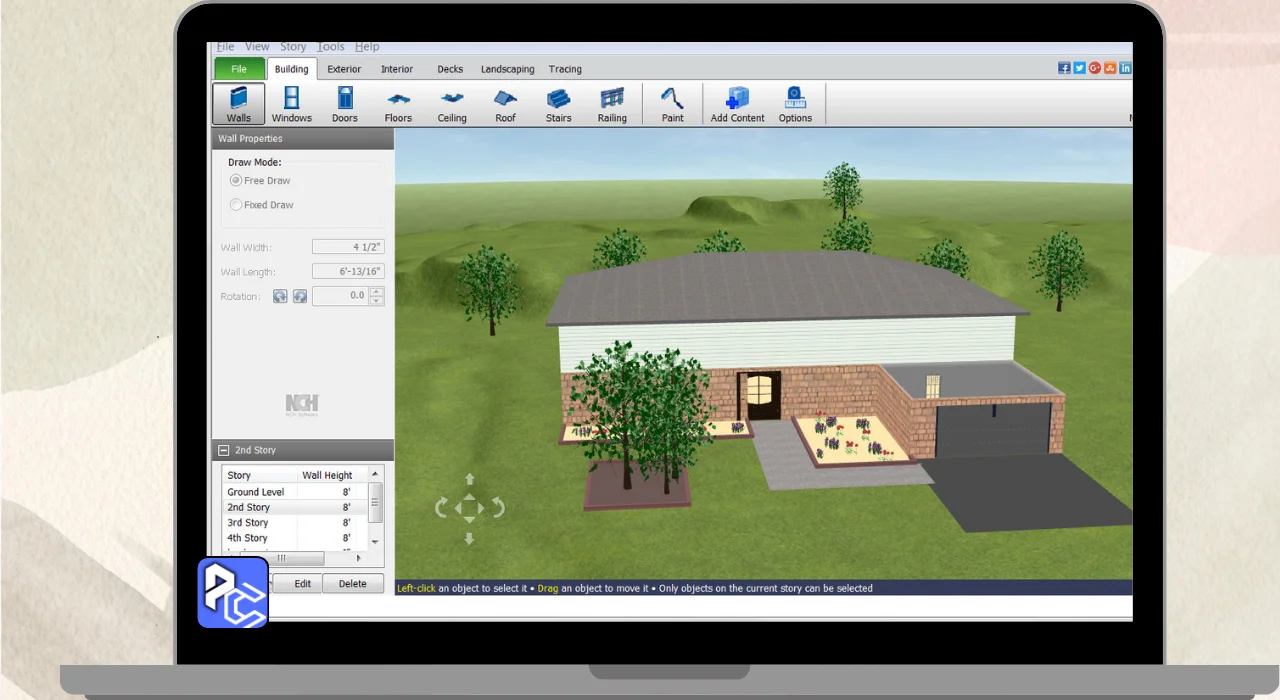Screen dimensions: 1280x700
Task: Click the Add Content icon
Action: 737,104
